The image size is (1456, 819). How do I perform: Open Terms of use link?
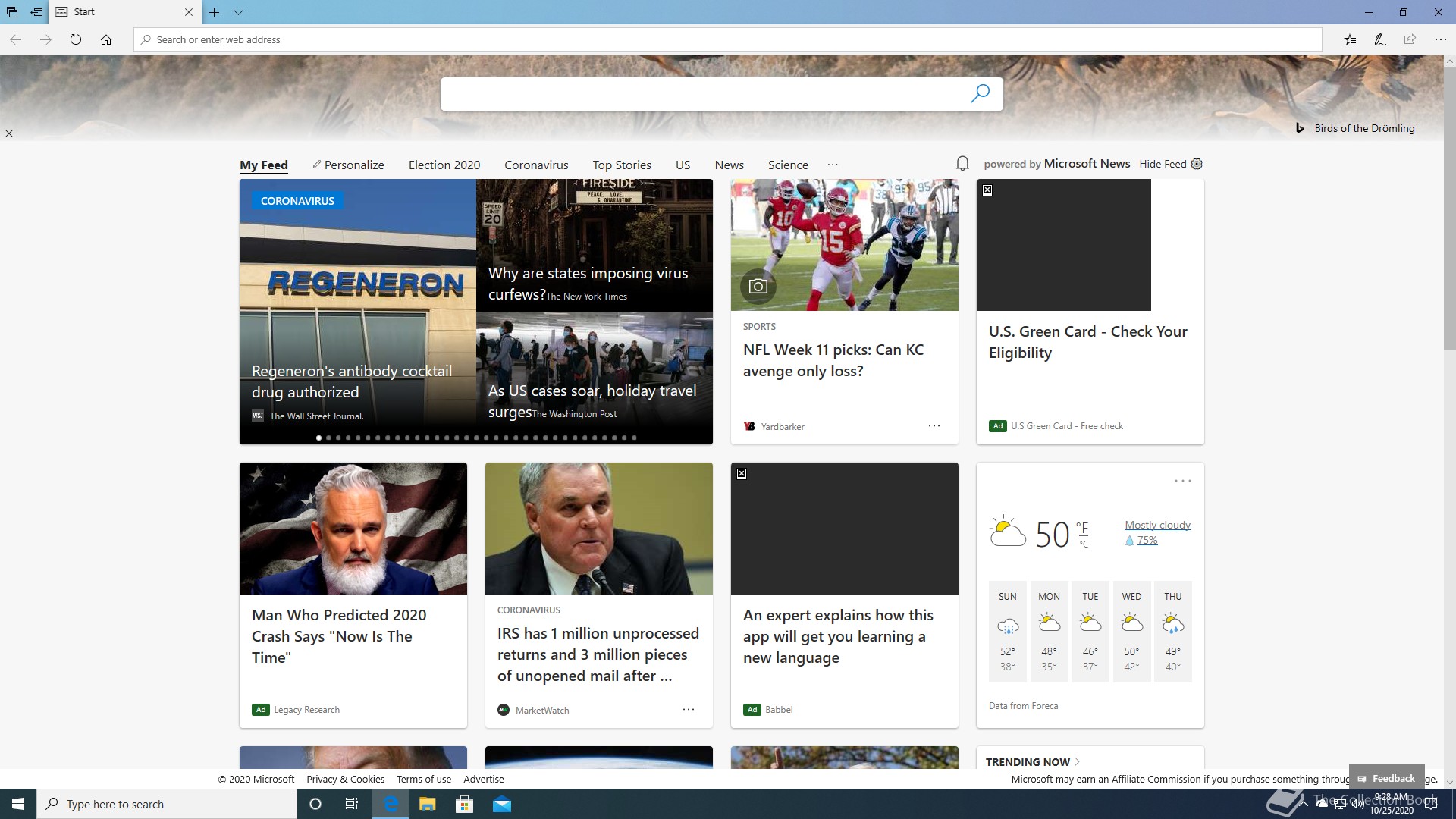pos(424,779)
